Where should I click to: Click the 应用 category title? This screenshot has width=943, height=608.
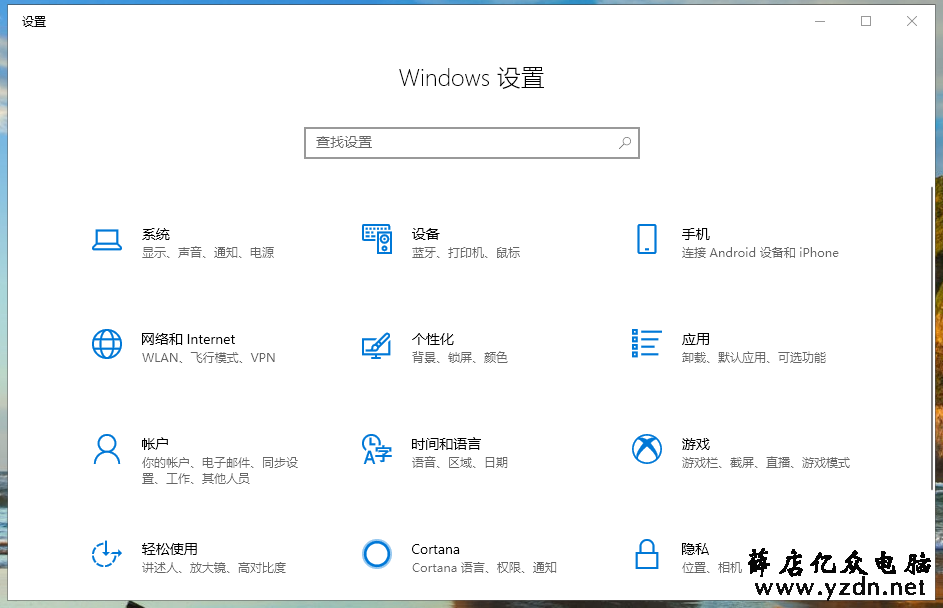point(695,339)
